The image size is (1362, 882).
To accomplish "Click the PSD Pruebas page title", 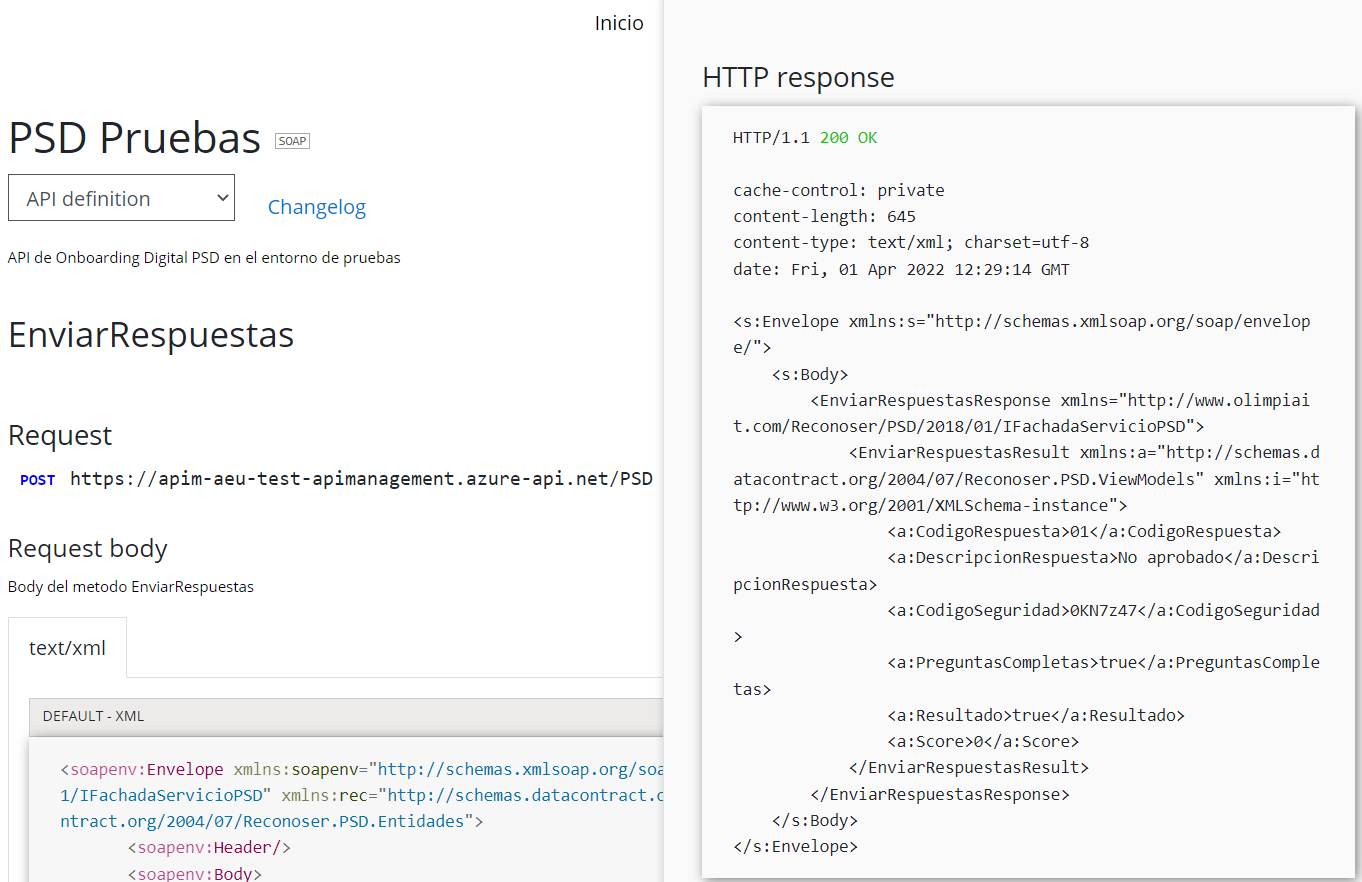I will tap(134, 138).
